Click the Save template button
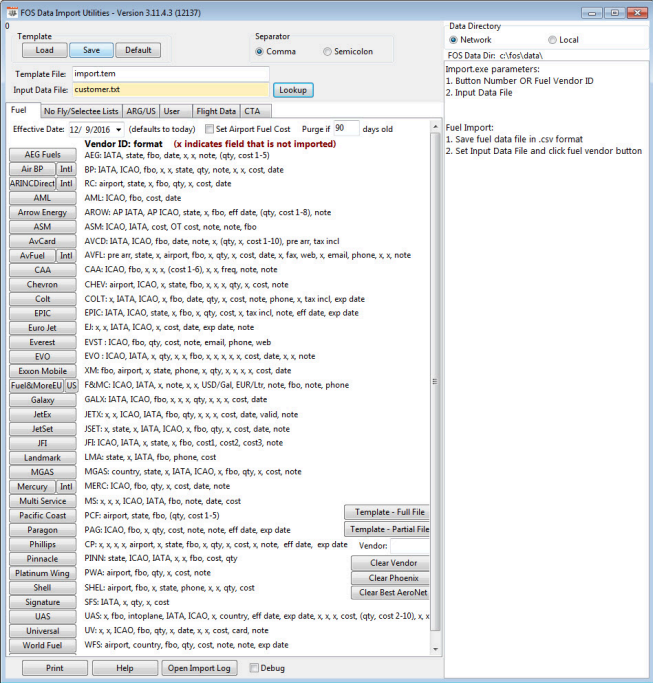The height and width of the screenshot is (683, 653). [91, 50]
